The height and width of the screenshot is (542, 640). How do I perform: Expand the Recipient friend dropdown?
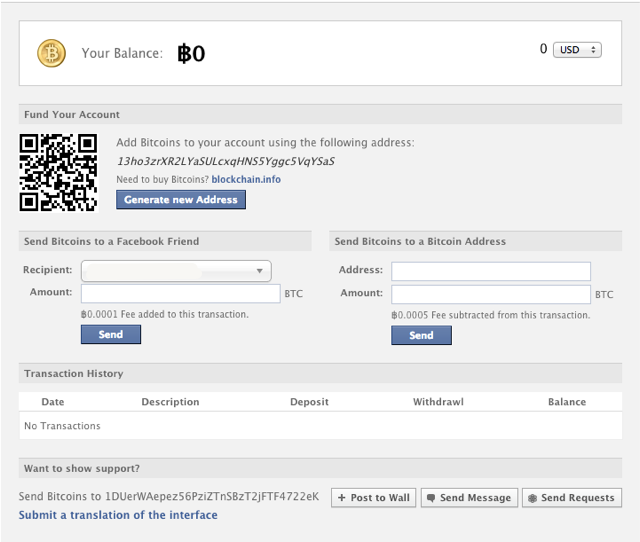(x=260, y=270)
